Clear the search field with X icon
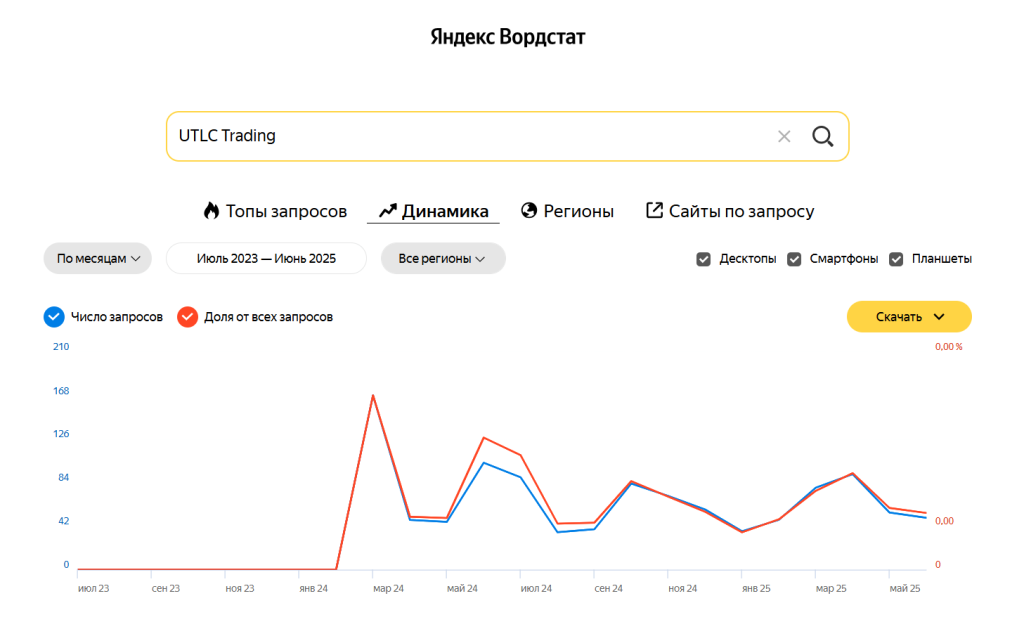This screenshot has width=1024, height=622. [784, 136]
